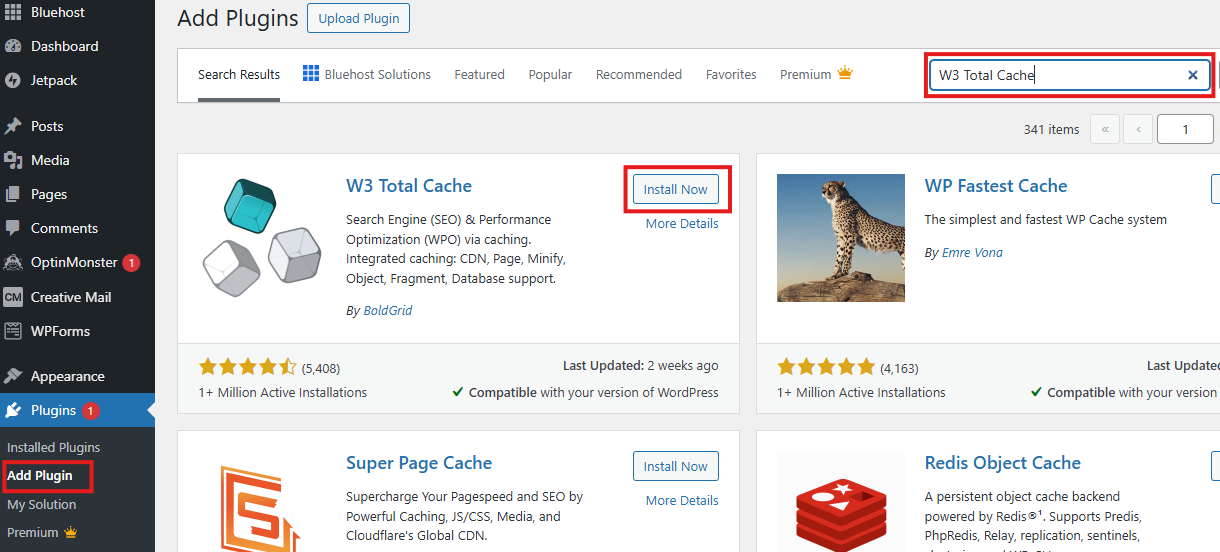Clear the plugin search with X icon

tap(1192, 75)
